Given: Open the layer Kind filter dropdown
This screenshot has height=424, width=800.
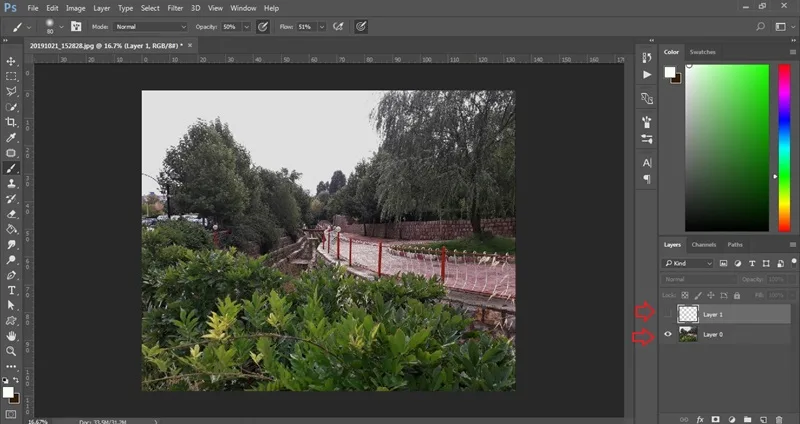Looking at the screenshot, I should 687,263.
